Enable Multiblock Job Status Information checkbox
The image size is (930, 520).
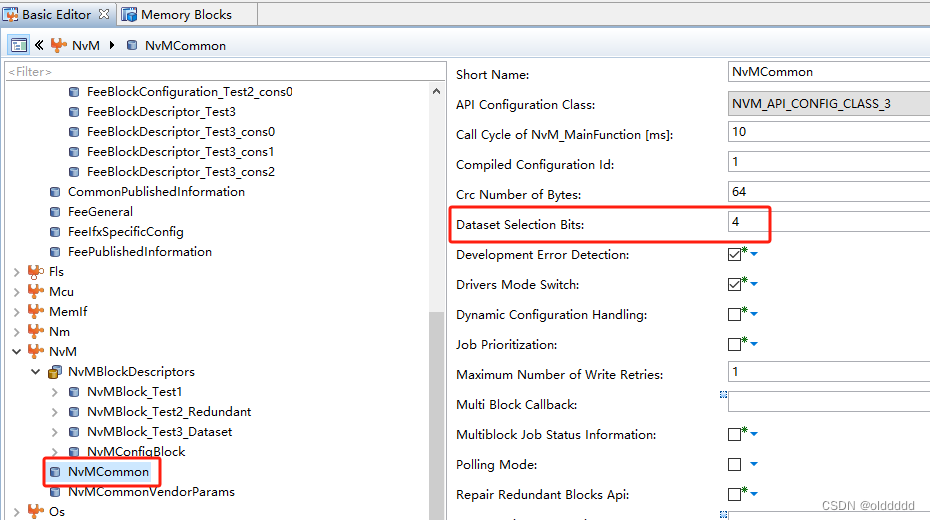point(734,435)
